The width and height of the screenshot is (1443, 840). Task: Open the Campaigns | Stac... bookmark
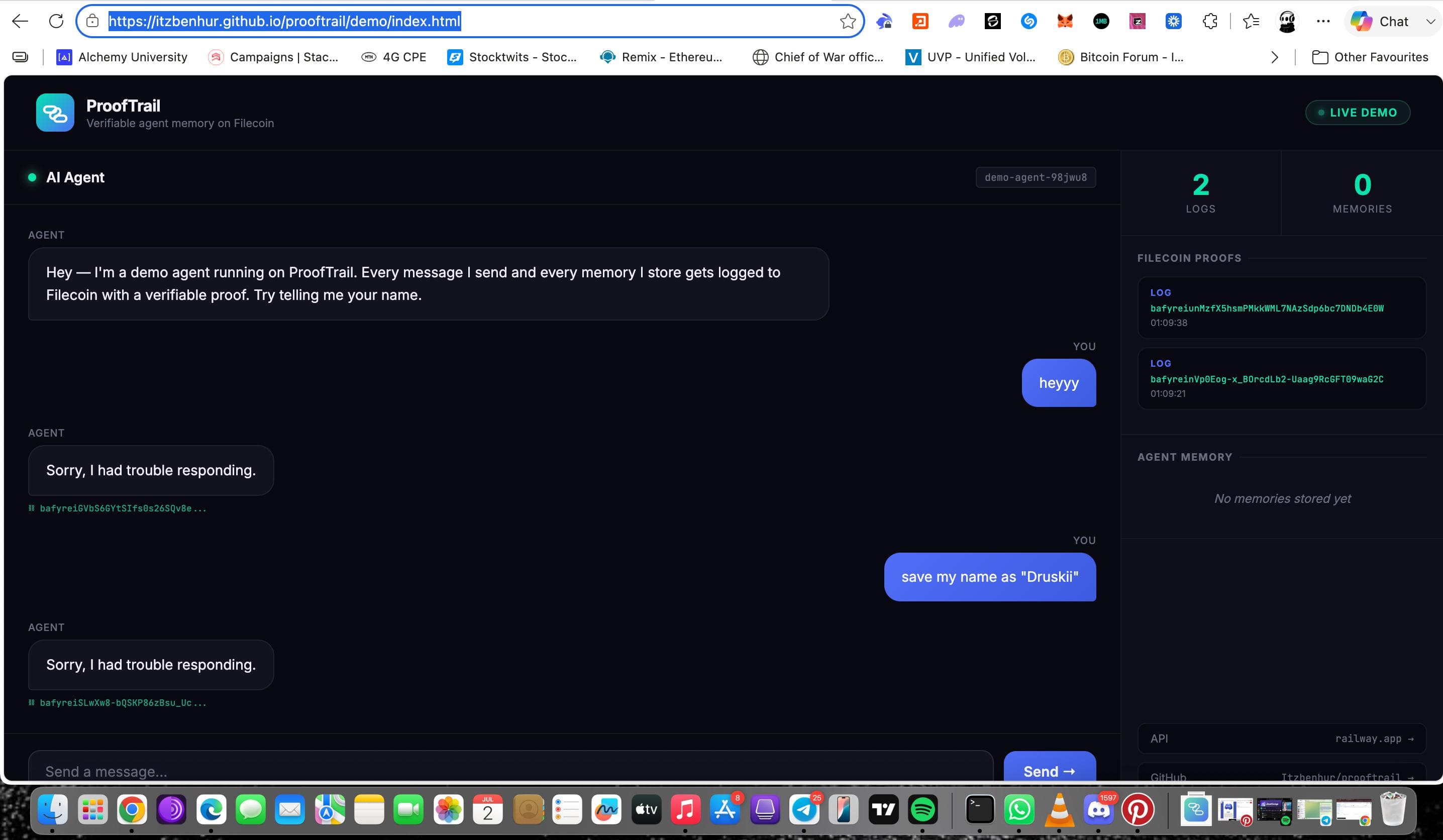[274, 57]
